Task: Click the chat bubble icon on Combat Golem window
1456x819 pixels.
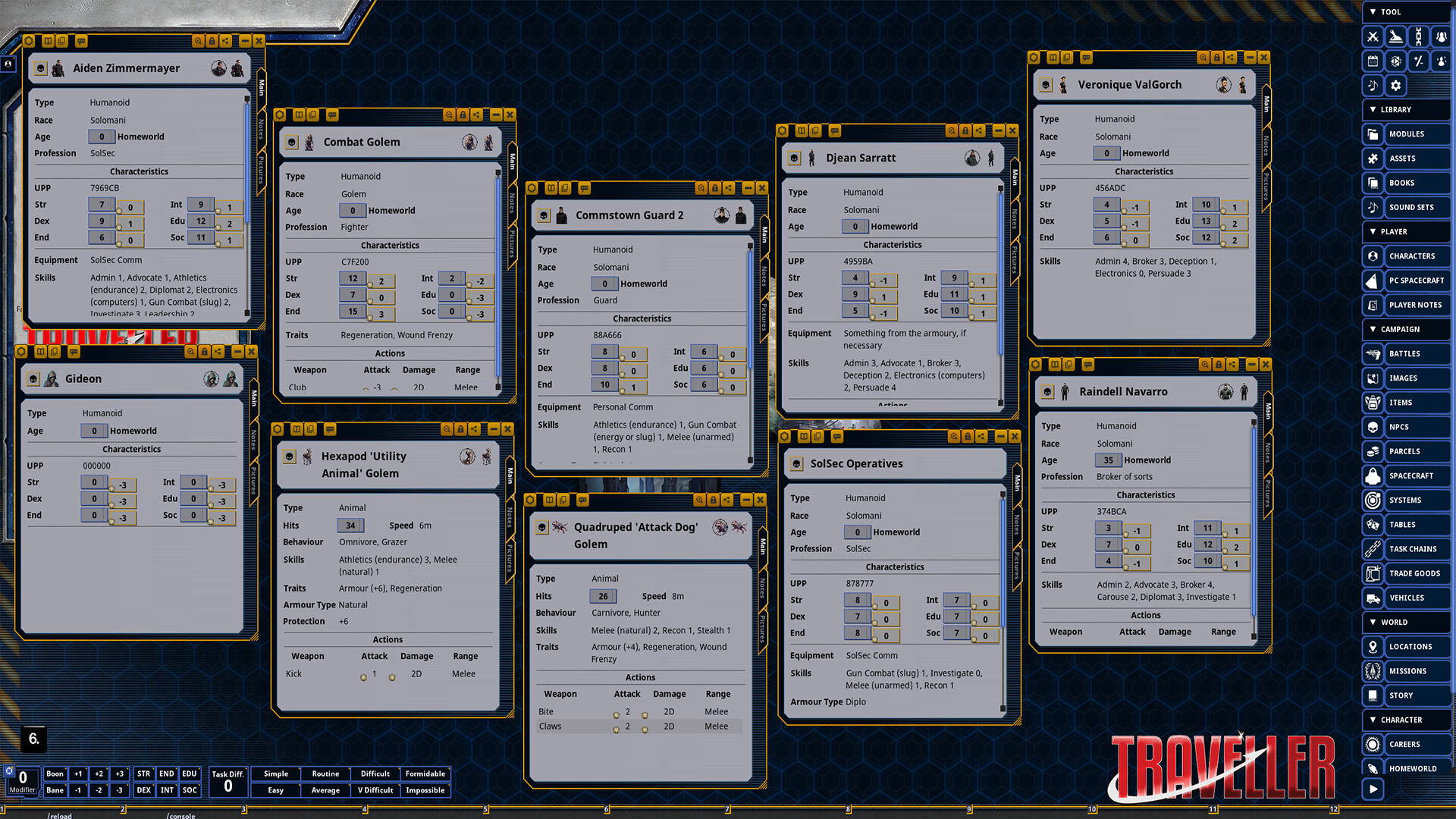Action: 331,115
